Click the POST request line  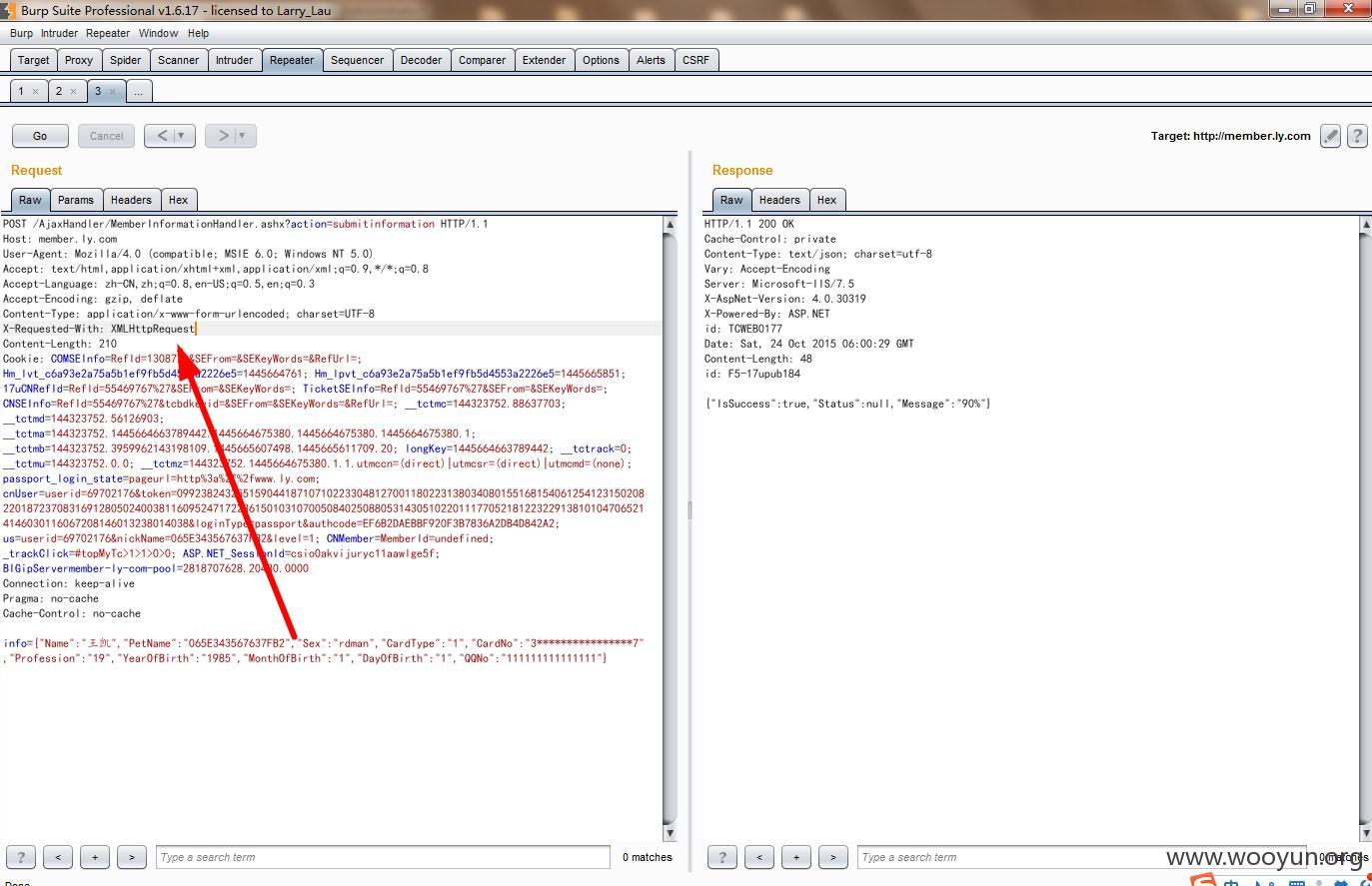(x=245, y=224)
